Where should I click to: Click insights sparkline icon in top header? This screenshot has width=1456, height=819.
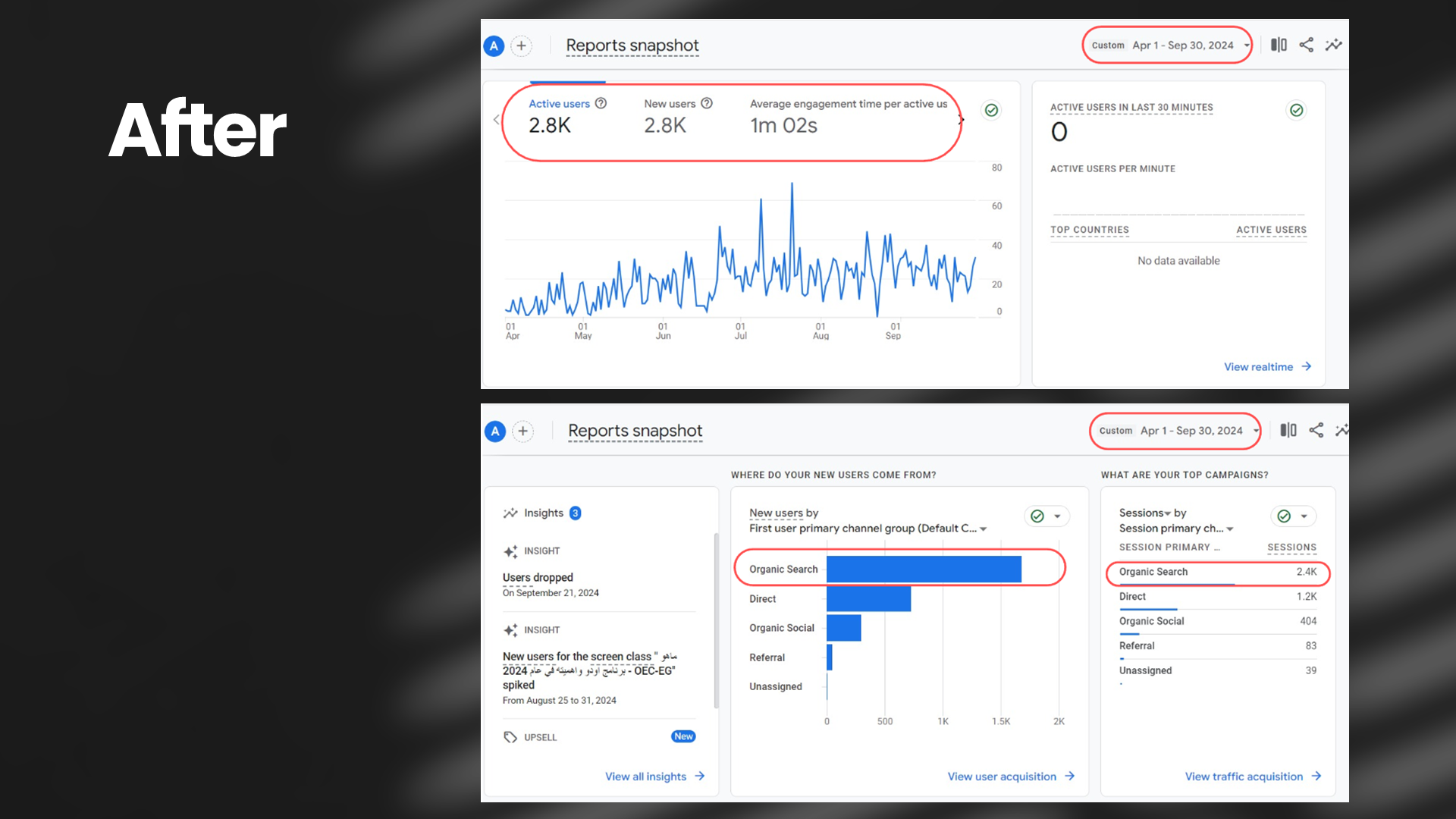pos(1333,45)
